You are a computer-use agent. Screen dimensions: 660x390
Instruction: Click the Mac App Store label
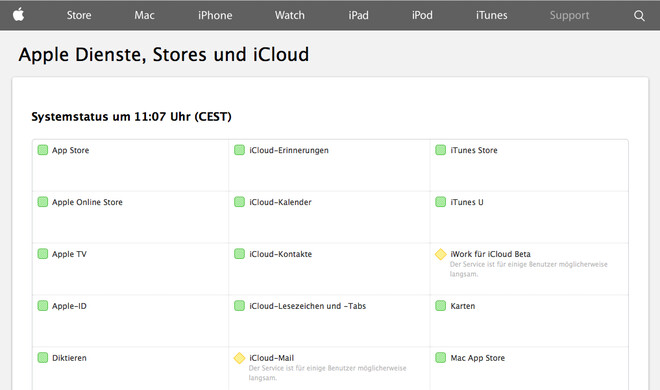point(477,358)
